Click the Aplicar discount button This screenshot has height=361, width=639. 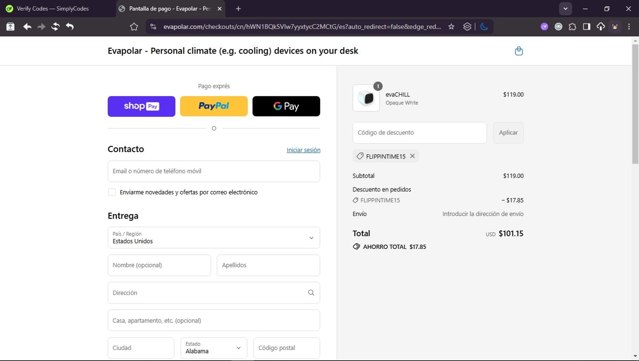coord(508,133)
